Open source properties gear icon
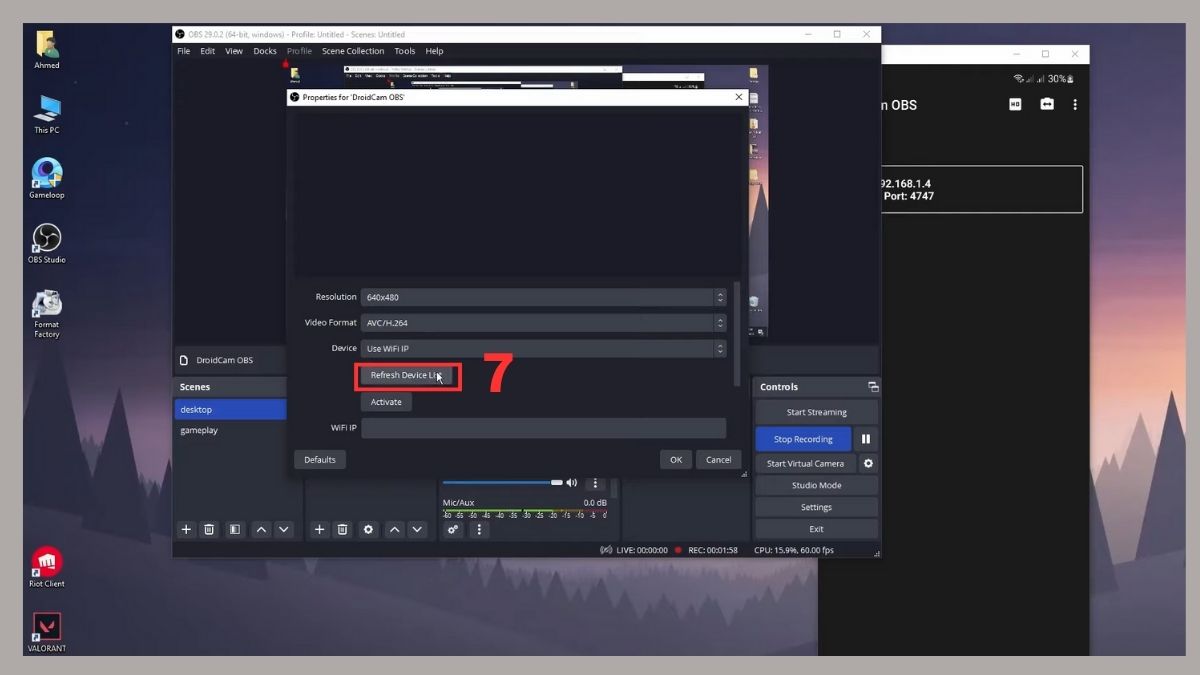The image size is (1200, 675). coord(368,529)
